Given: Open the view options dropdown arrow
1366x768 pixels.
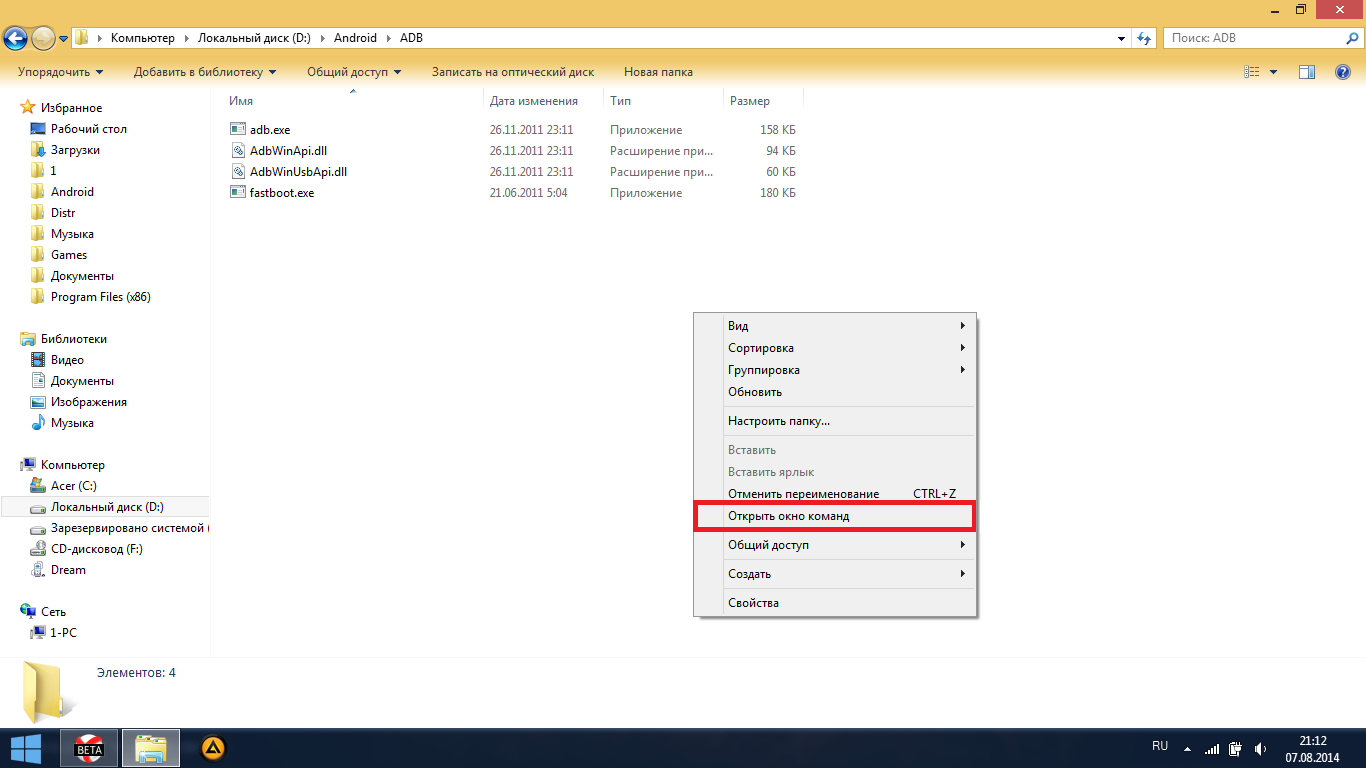Looking at the screenshot, I should tap(1273, 72).
